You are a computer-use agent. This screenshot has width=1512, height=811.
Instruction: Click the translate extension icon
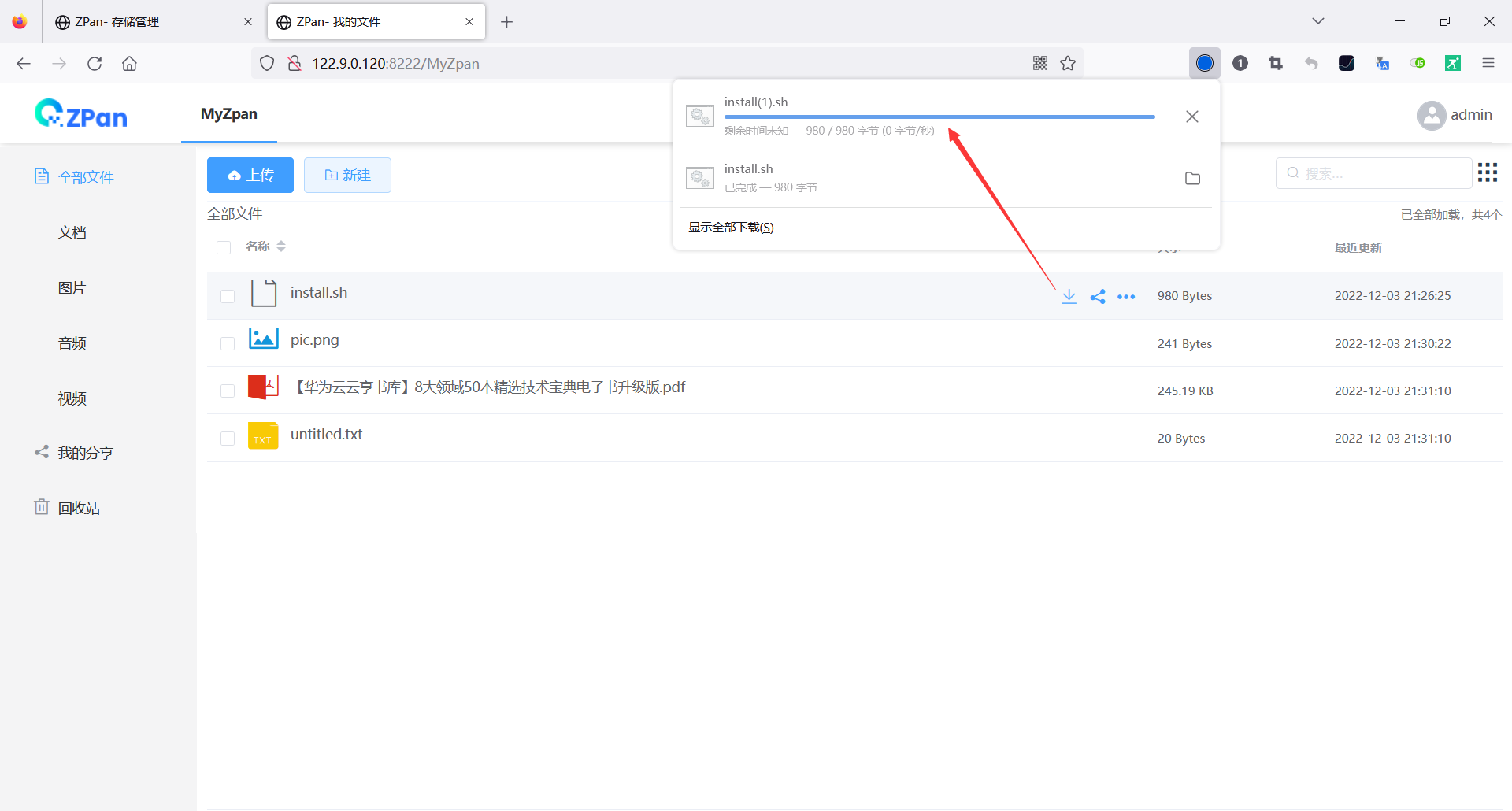[x=1382, y=63]
